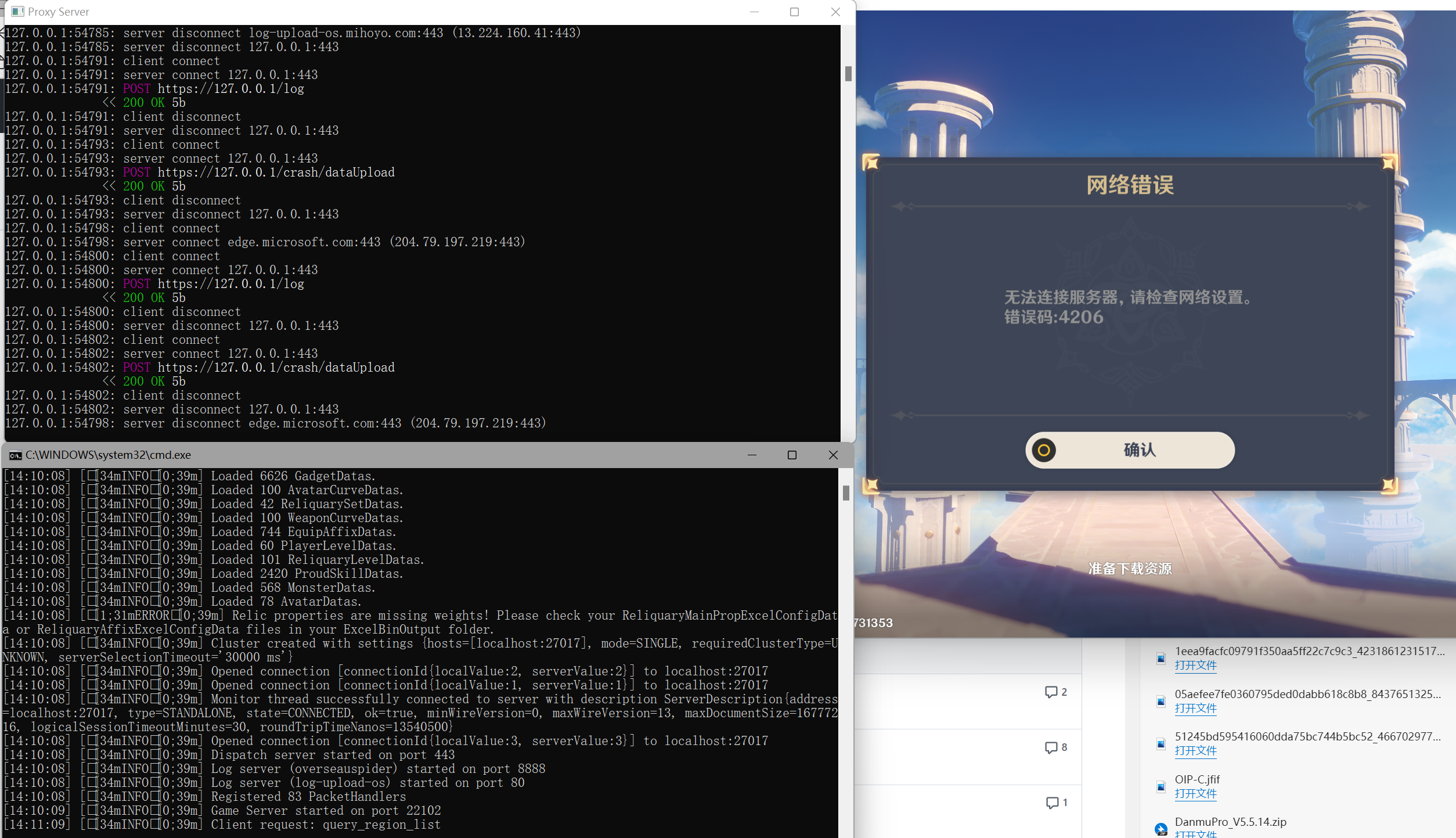This screenshot has height=838, width=1456.
Task: Maximize the cmd.exe window
Action: coord(792,455)
